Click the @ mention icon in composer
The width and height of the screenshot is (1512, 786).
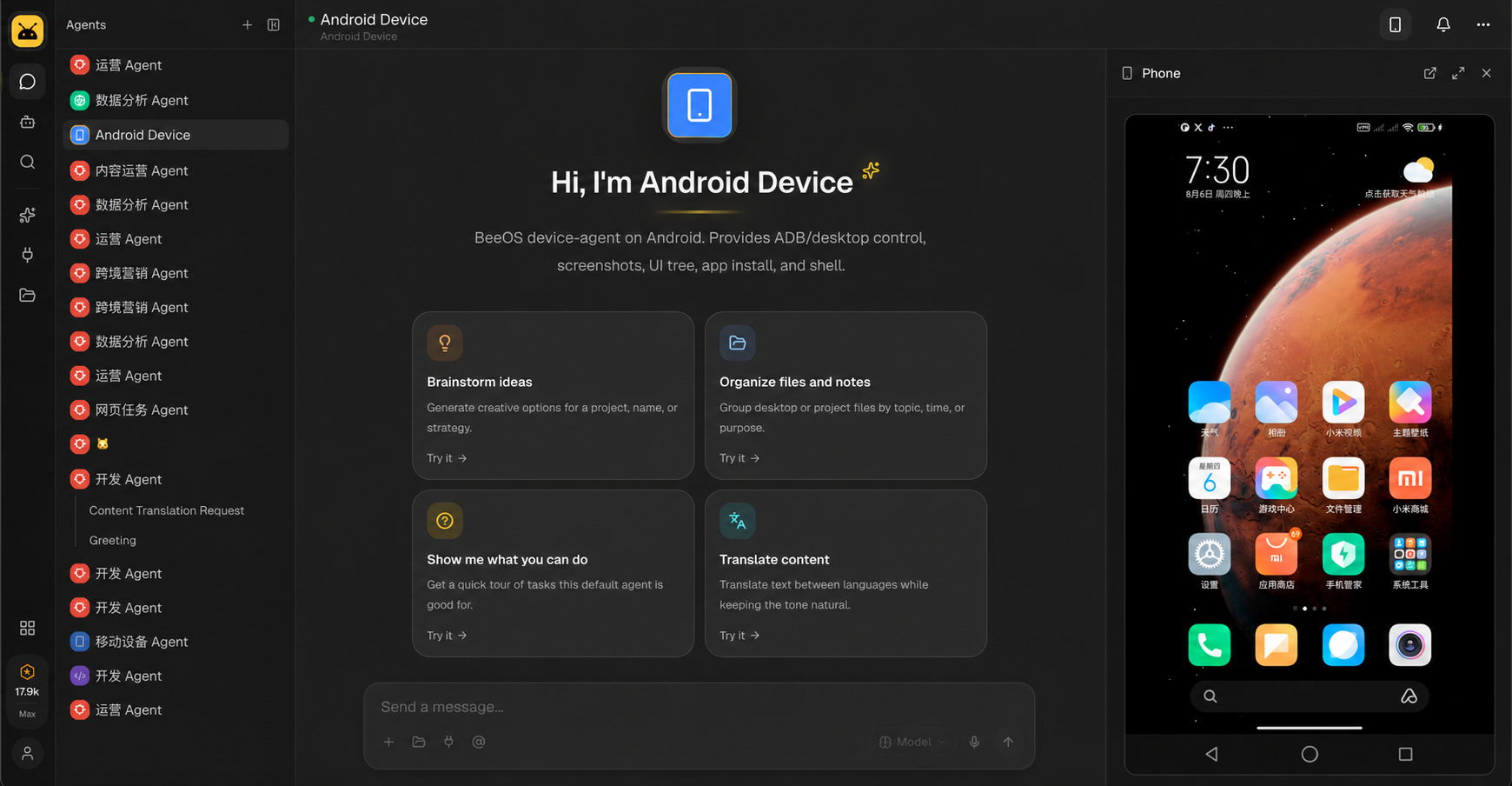479,742
